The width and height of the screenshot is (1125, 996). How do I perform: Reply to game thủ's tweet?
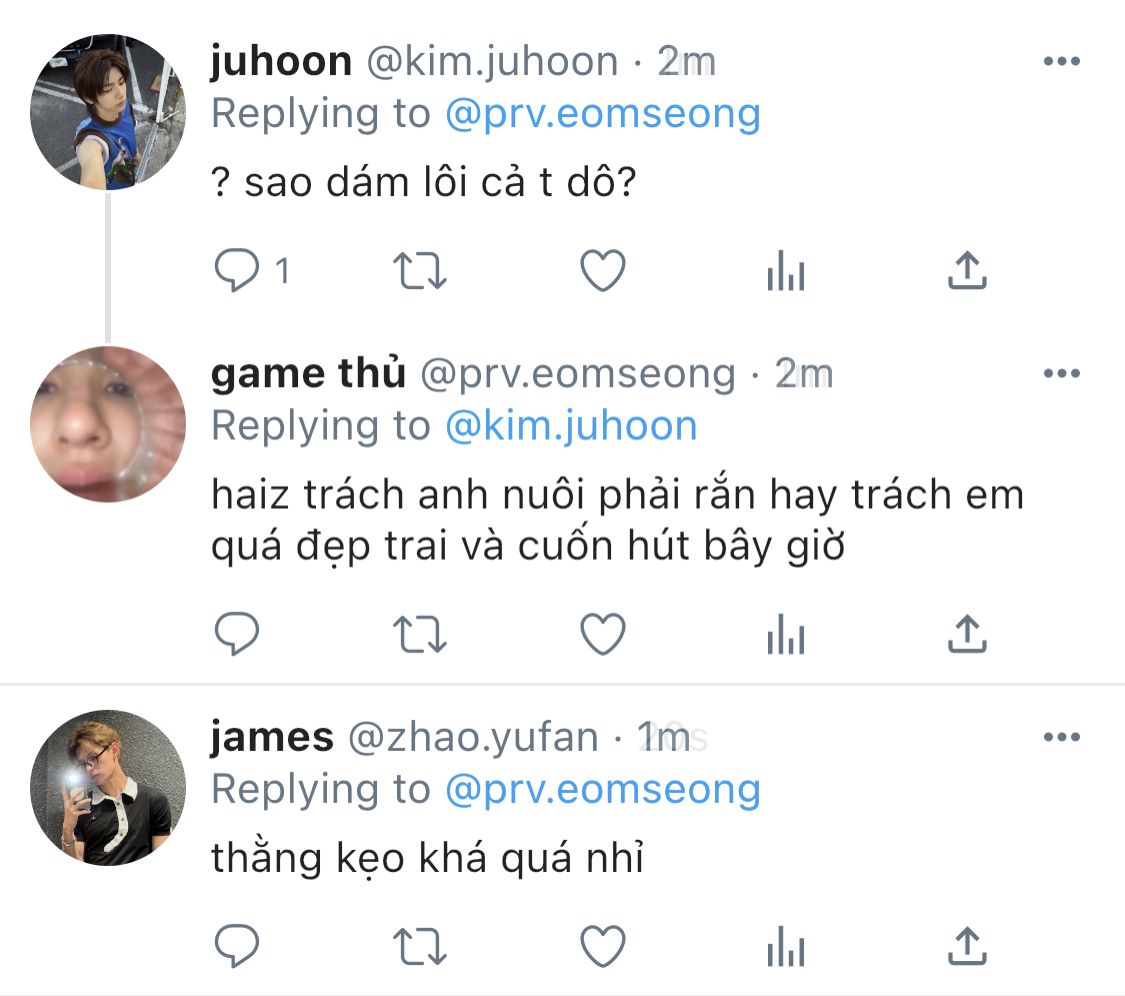237,634
